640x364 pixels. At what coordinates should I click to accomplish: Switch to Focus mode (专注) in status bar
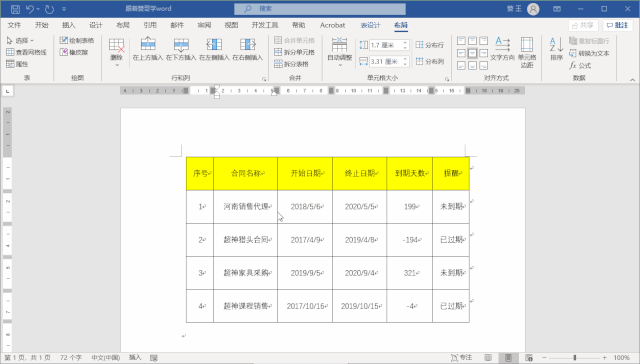[x=462, y=357]
